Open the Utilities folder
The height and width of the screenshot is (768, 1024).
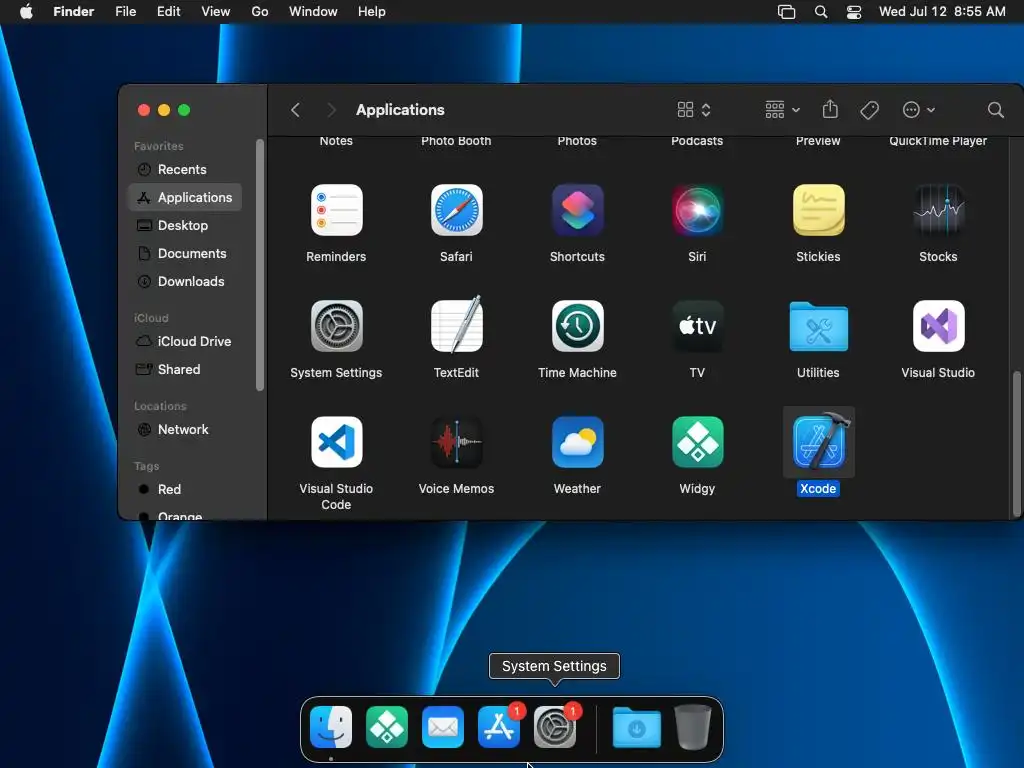click(x=818, y=327)
